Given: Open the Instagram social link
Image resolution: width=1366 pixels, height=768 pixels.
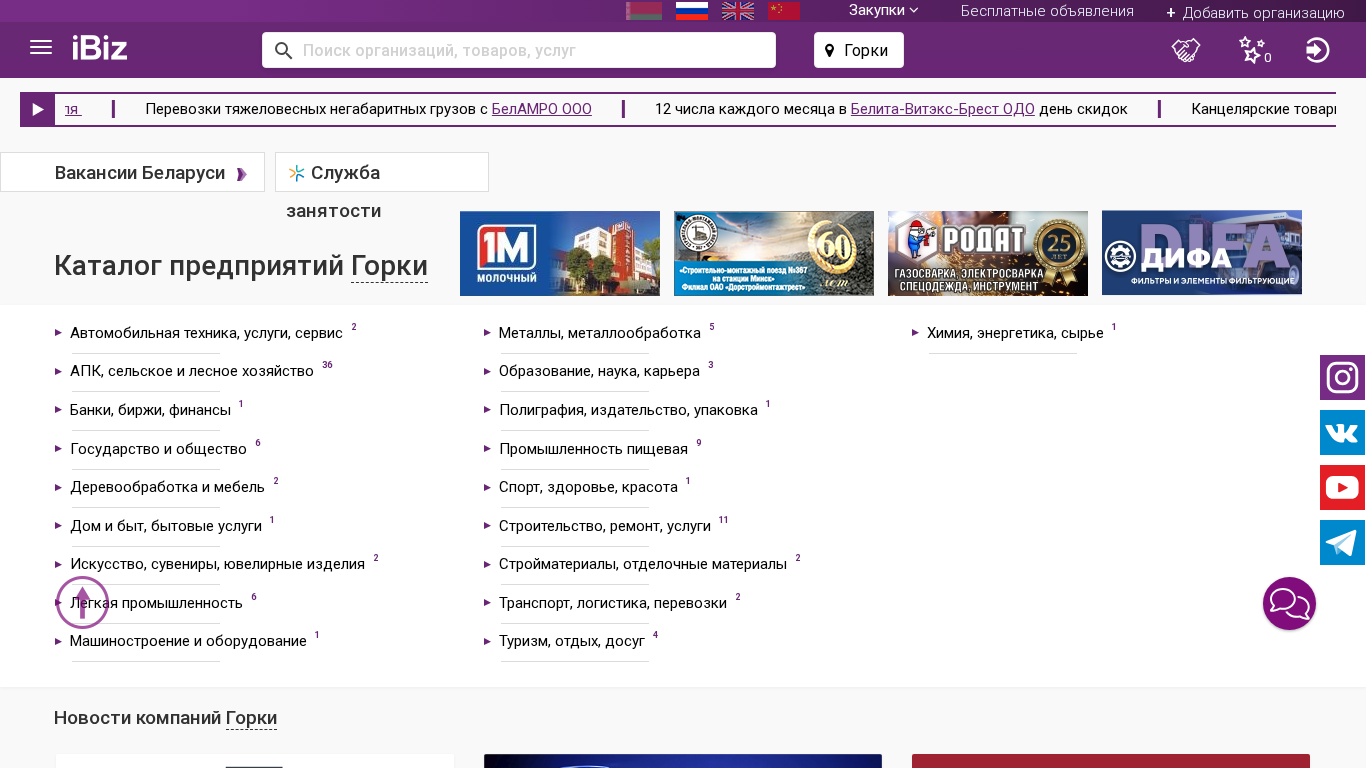Looking at the screenshot, I should coord(1342,378).
